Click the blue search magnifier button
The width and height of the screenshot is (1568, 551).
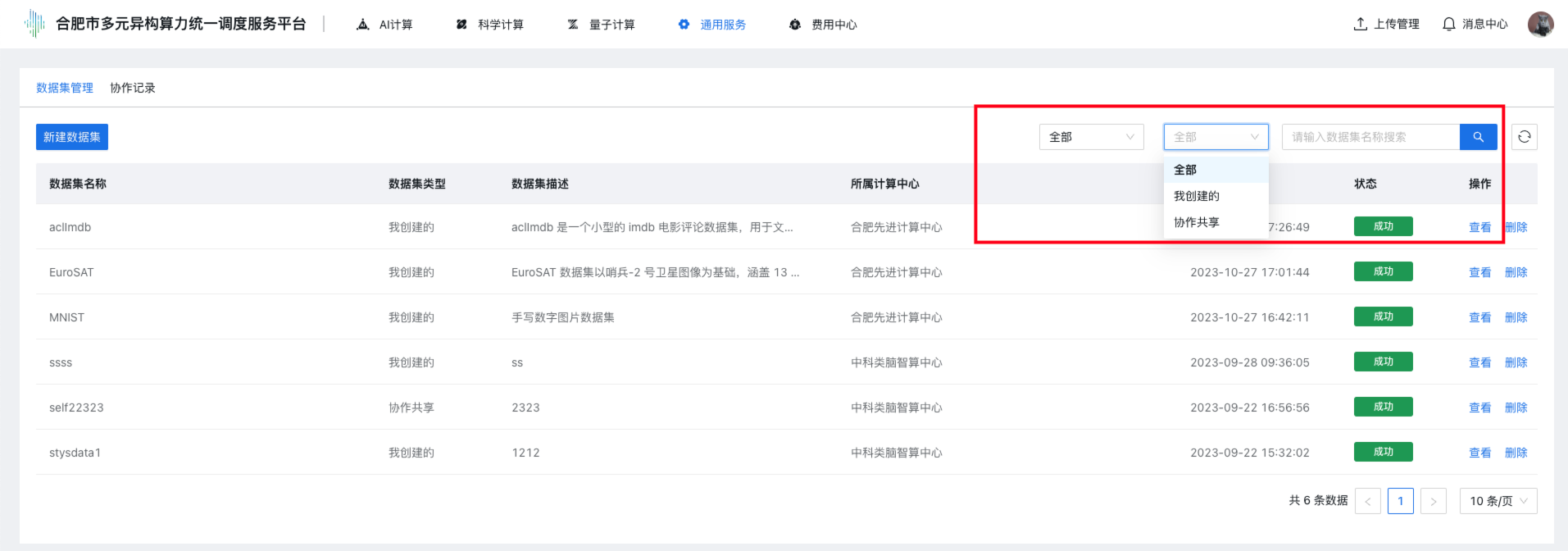coord(1478,137)
